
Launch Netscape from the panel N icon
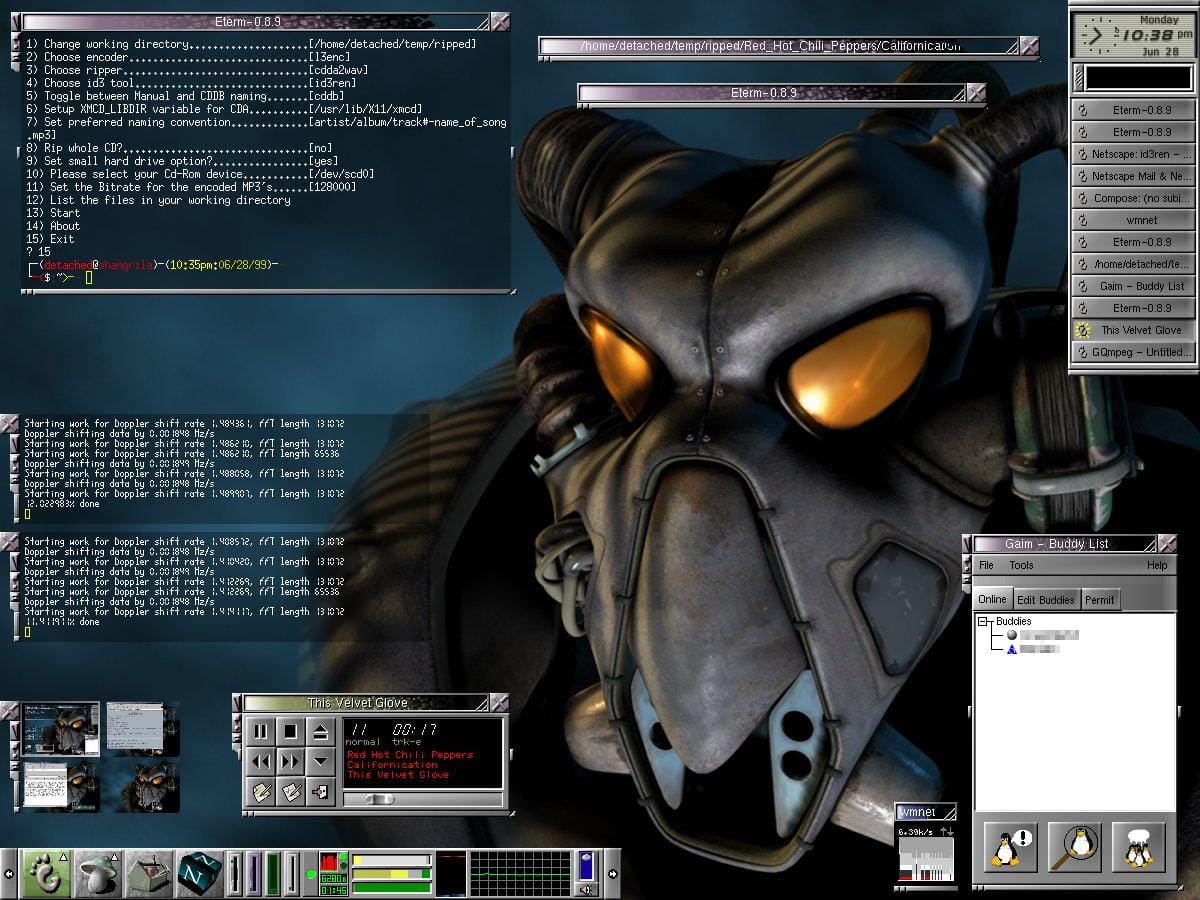(x=200, y=874)
